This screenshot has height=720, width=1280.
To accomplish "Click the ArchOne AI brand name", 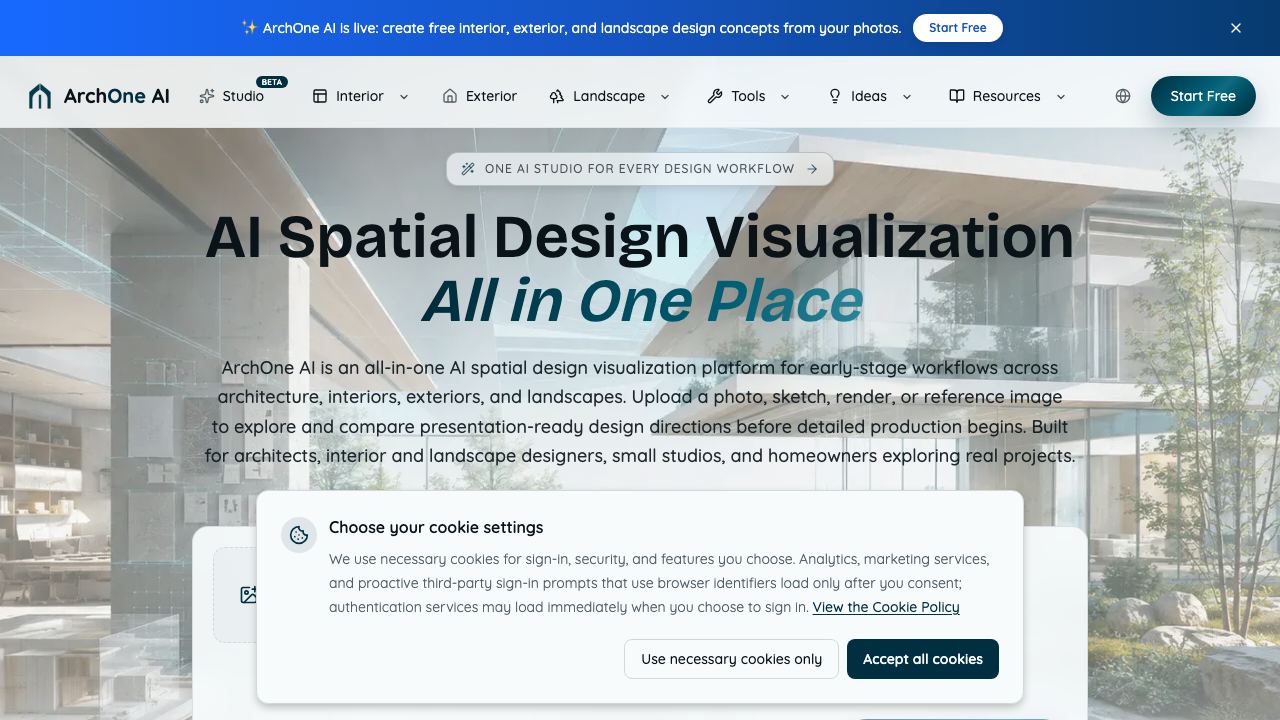I will click(x=117, y=96).
